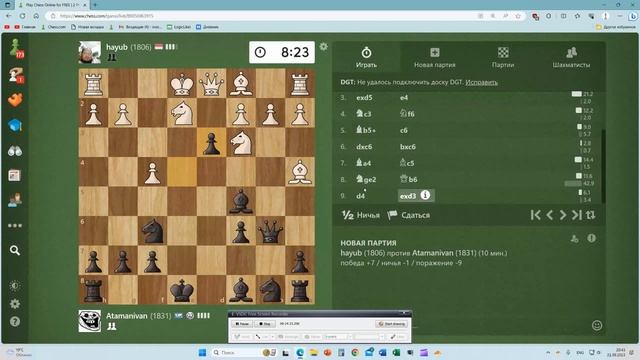Click the info icon next to exd3
Image resolution: width=640 pixels, height=360 pixels.
pos(425,195)
